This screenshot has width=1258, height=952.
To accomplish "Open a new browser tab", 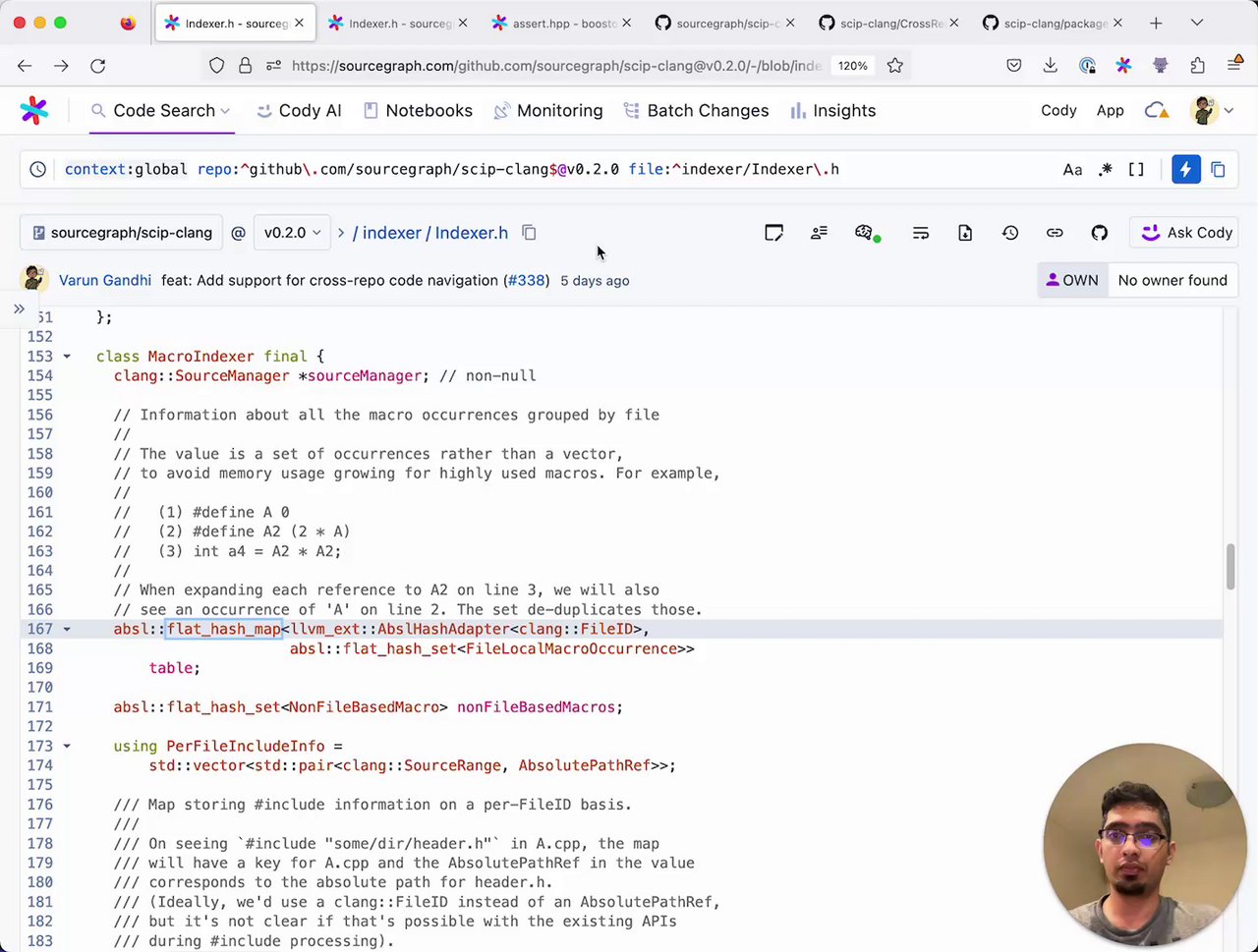I will [x=1156, y=23].
